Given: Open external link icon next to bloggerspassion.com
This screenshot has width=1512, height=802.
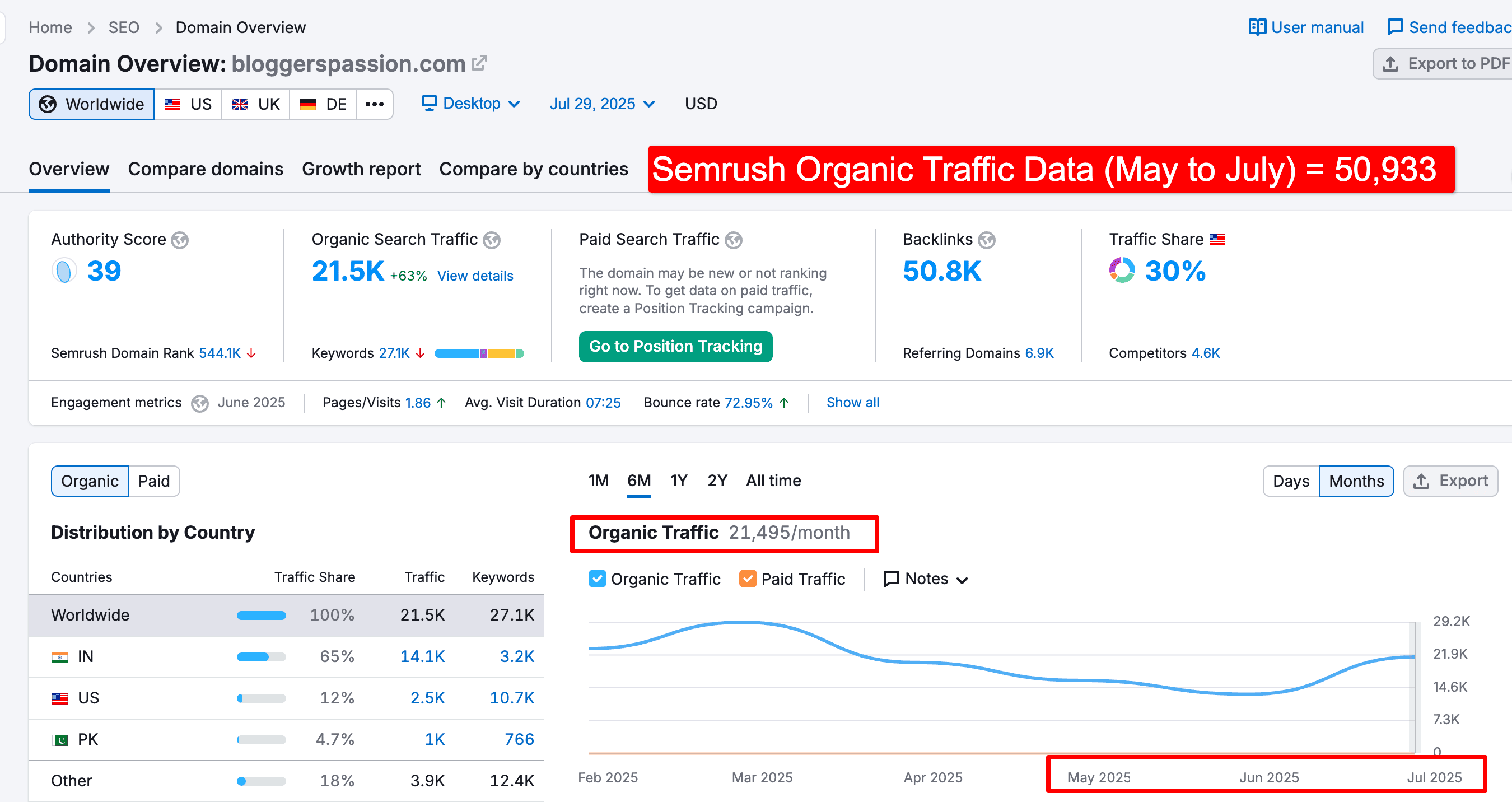Looking at the screenshot, I should pos(479,63).
